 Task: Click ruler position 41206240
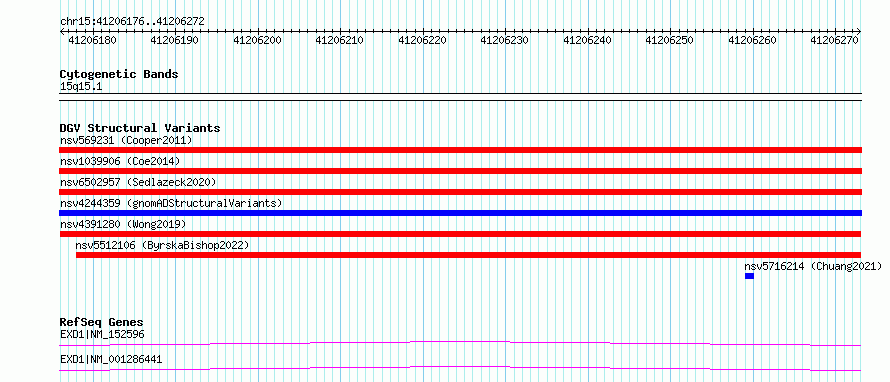click(587, 40)
